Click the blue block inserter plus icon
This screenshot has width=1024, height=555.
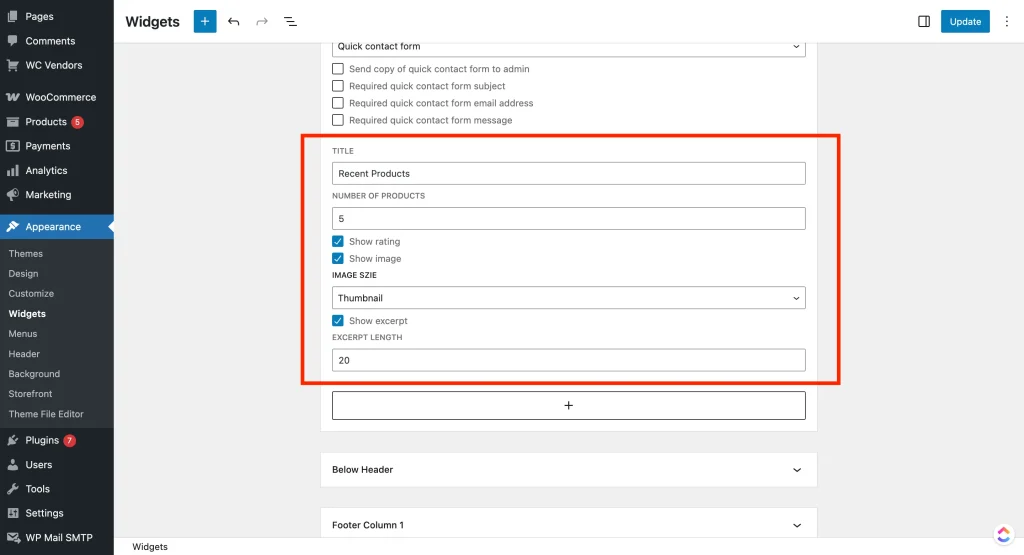coord(205,21)
